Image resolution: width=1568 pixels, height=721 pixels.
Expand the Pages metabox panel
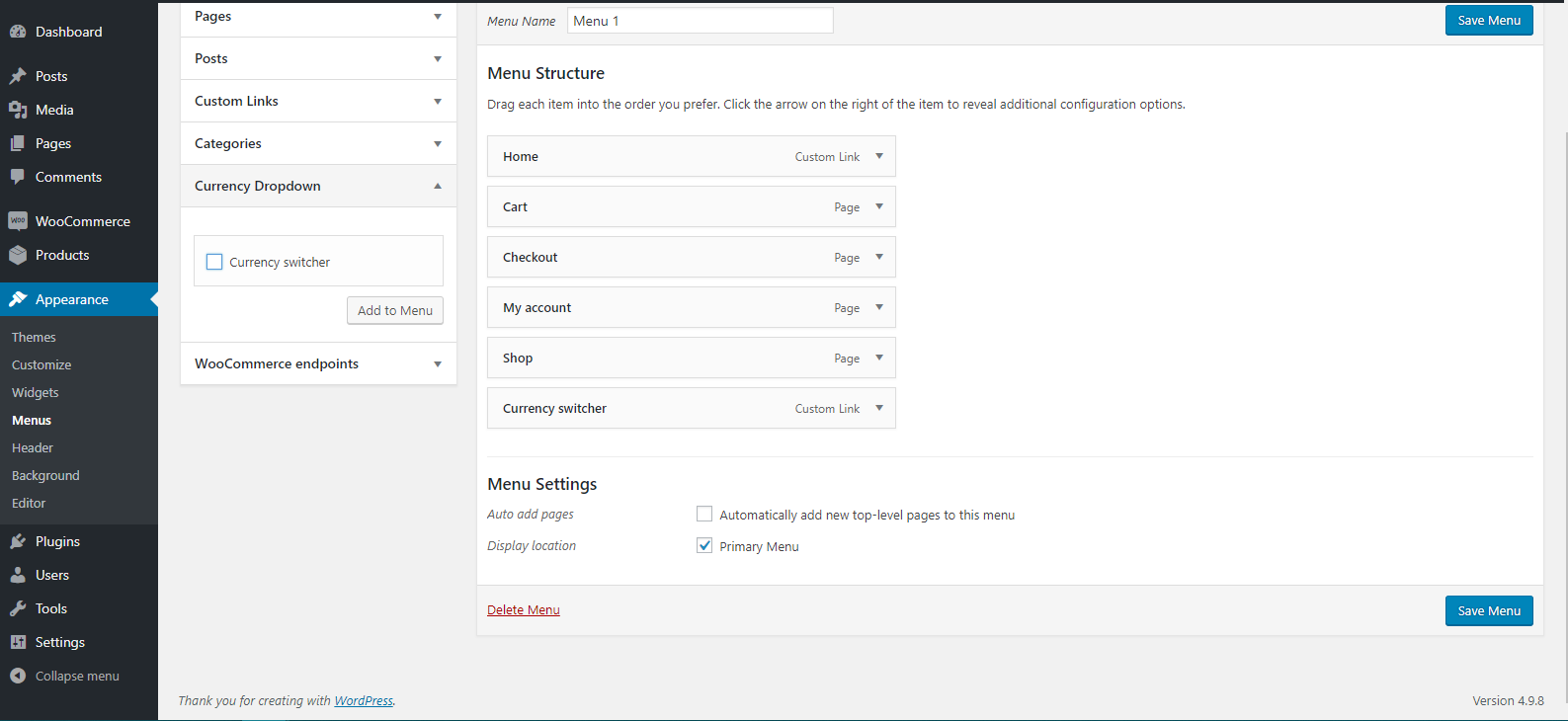[x=438, y=17]
